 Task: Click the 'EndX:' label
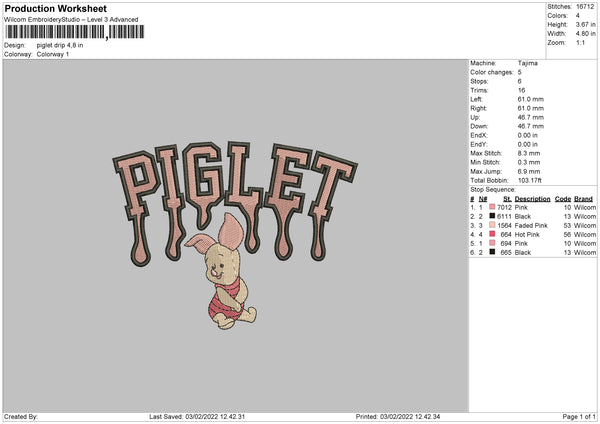click(x=478, y=135)
